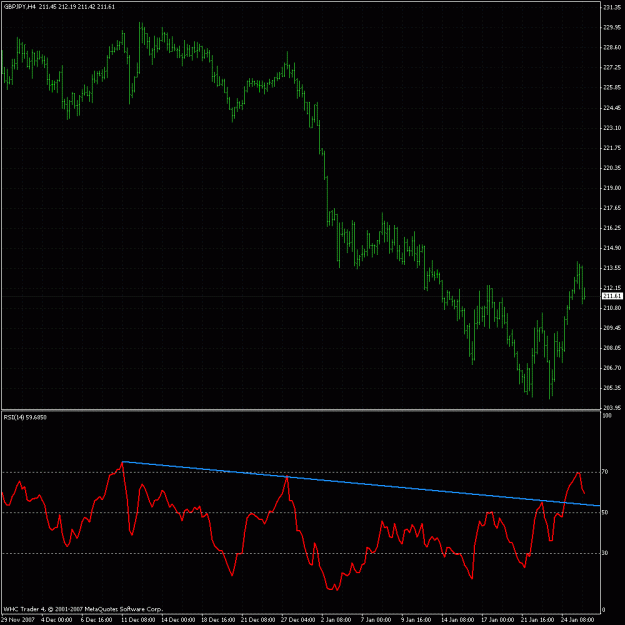Click the 2 Jan 08:00 time label
625x625 pixels.
point(336,620)
